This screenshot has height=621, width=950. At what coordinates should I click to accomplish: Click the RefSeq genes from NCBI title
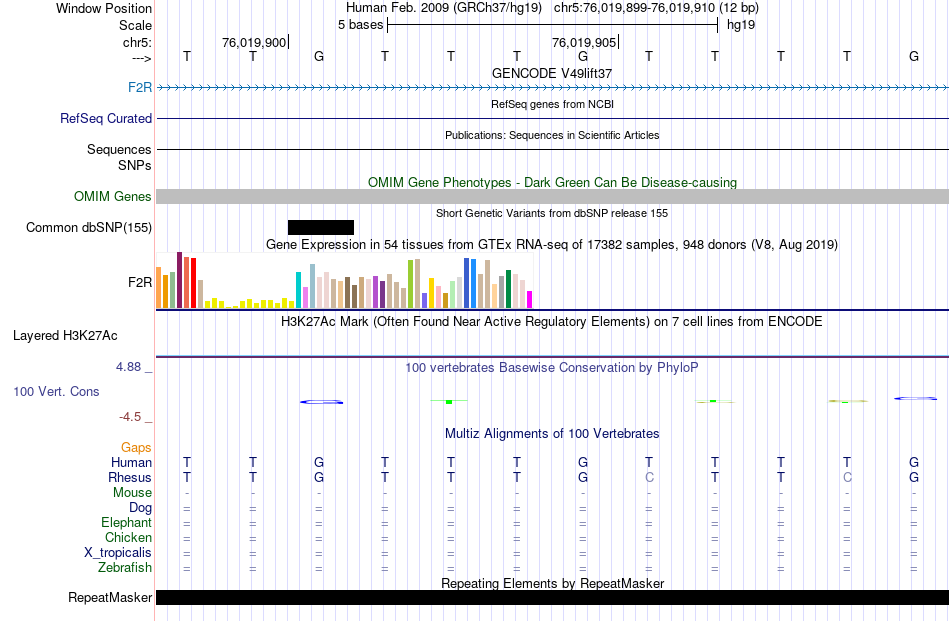(x=552, y=104)
